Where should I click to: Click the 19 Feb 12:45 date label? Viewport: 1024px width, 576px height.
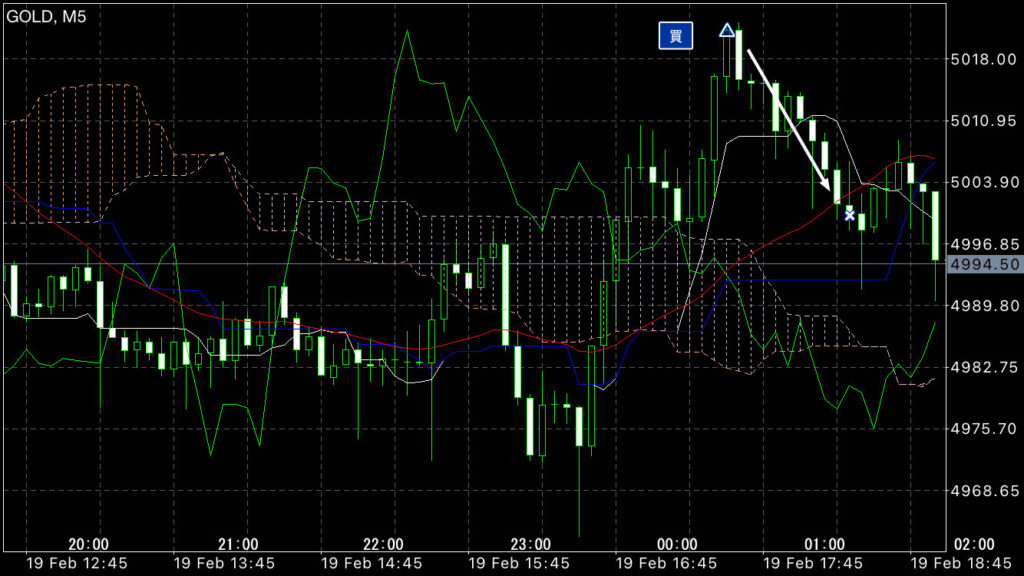pos(77,563)
